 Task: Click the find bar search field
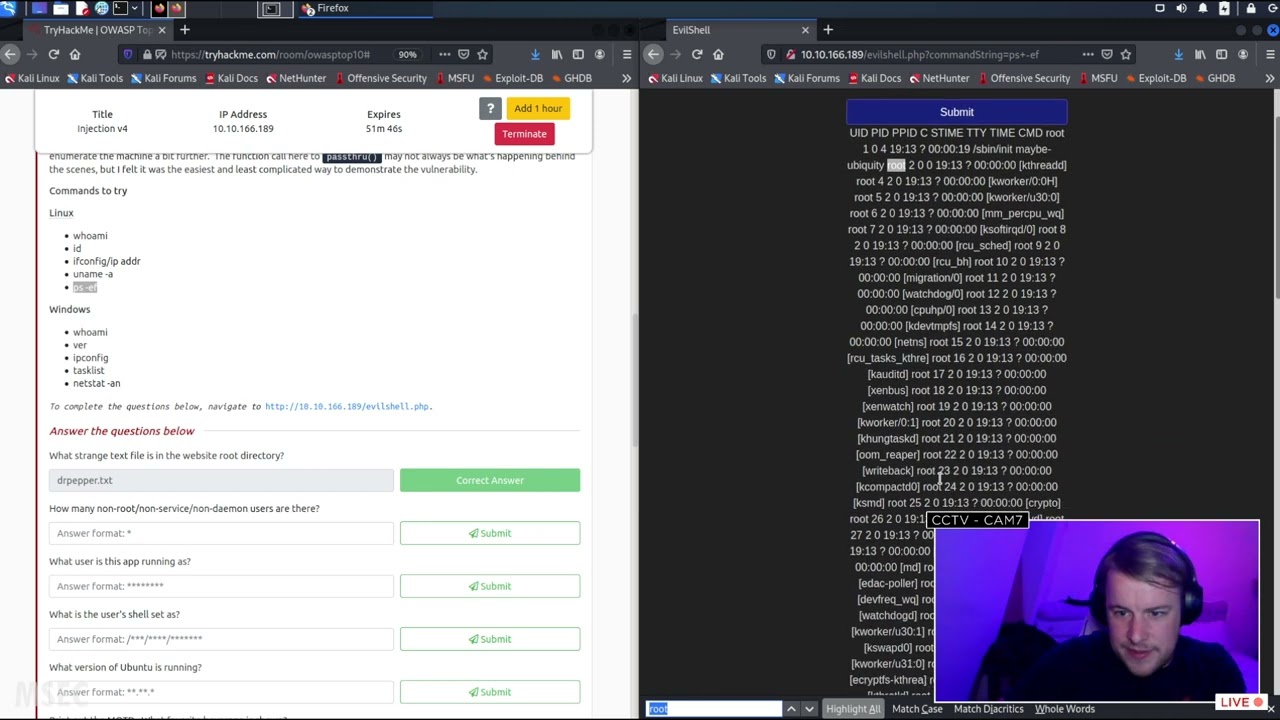click(x=714, y=709)
